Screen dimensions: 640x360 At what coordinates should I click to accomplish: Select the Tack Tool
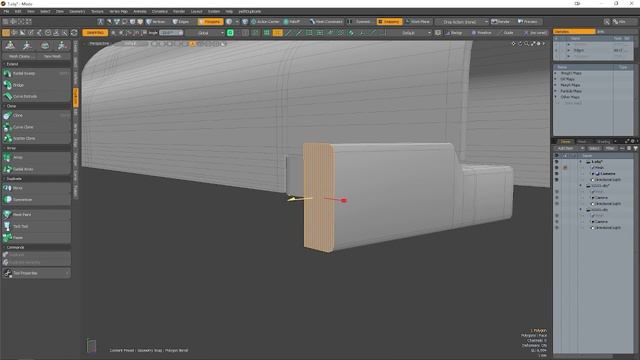(36, 226)
